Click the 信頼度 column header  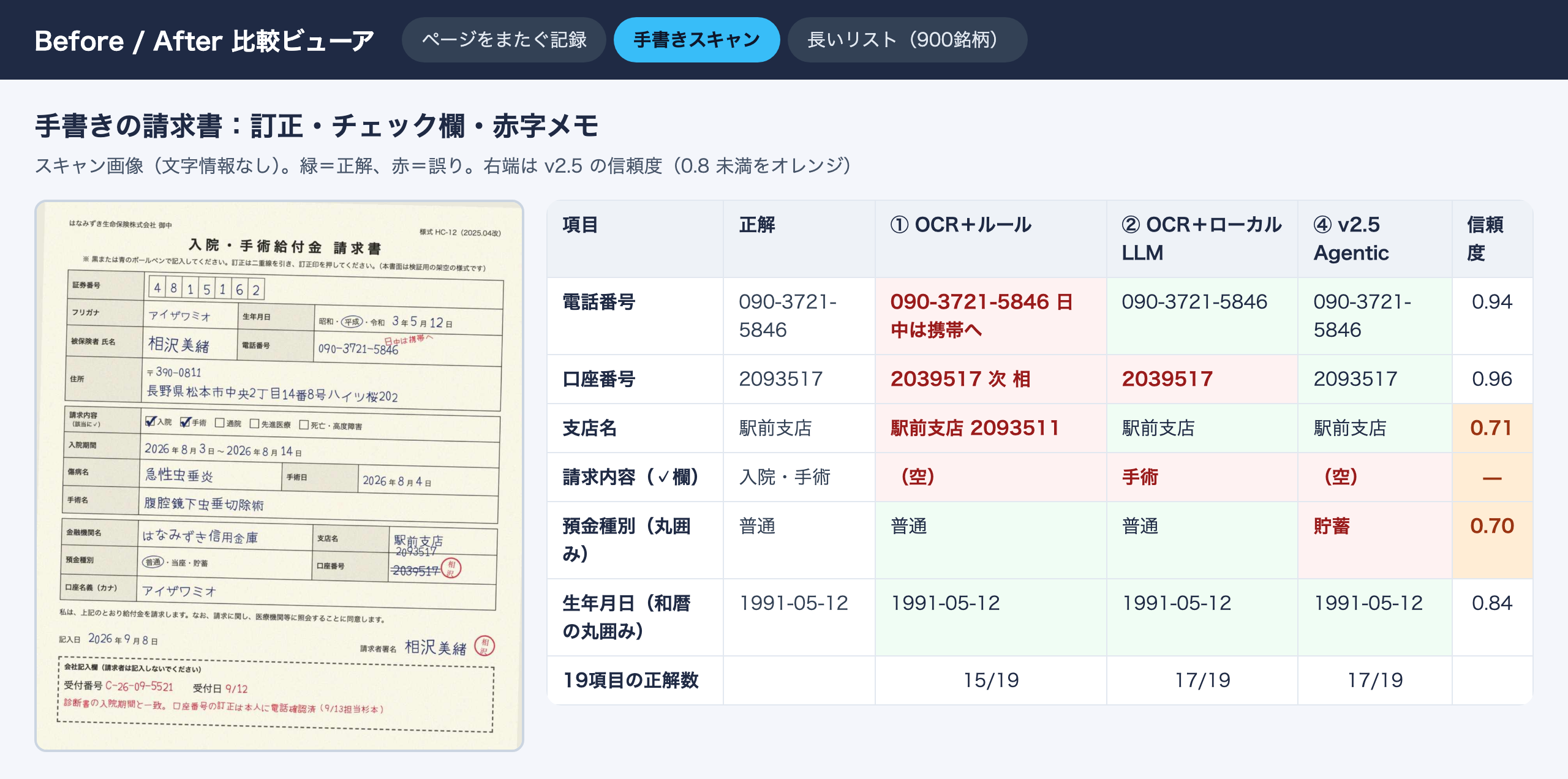click(1492, 239)
